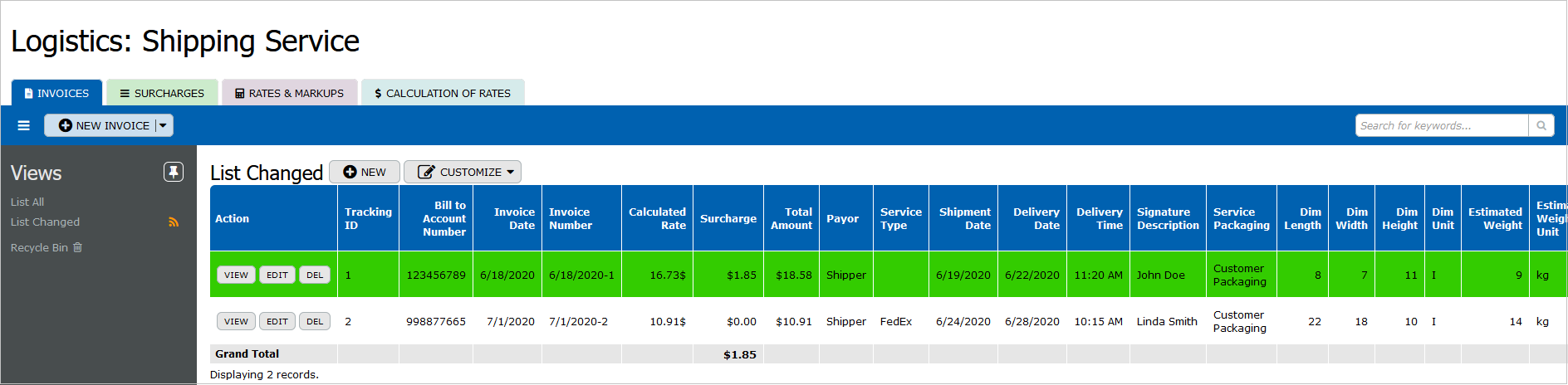Sort by Shipment Date column header
The height and width of the screenshot is (385, 1568).
click(x=964, y=218)
